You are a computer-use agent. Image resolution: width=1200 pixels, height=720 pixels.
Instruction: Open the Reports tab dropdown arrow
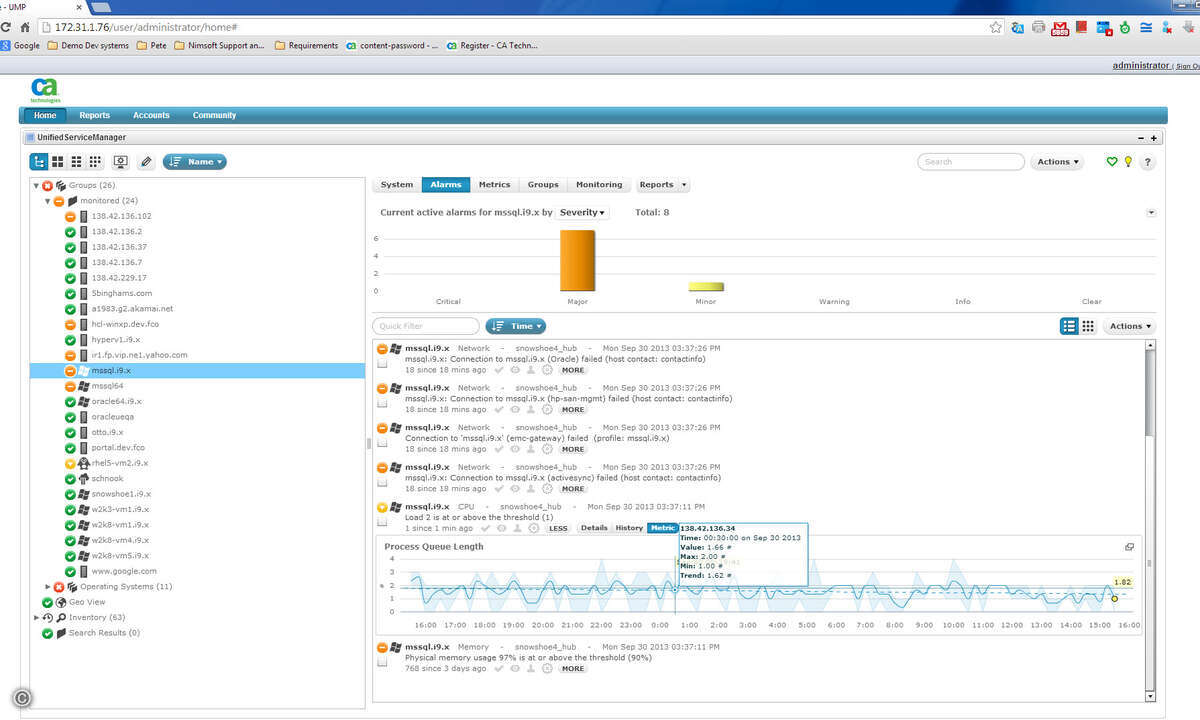point(684,185)
